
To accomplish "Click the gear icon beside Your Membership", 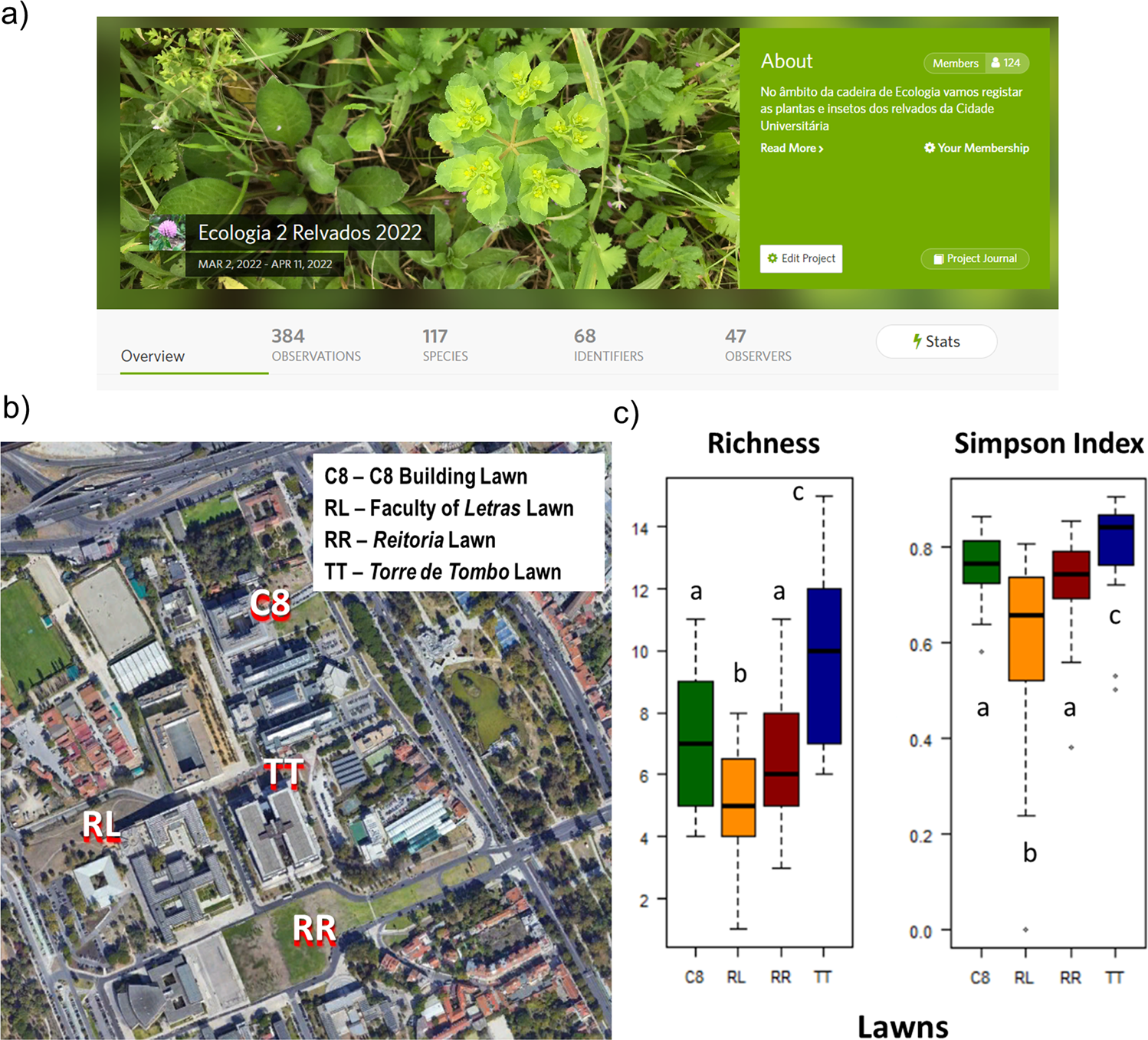I will pos(930,148).
